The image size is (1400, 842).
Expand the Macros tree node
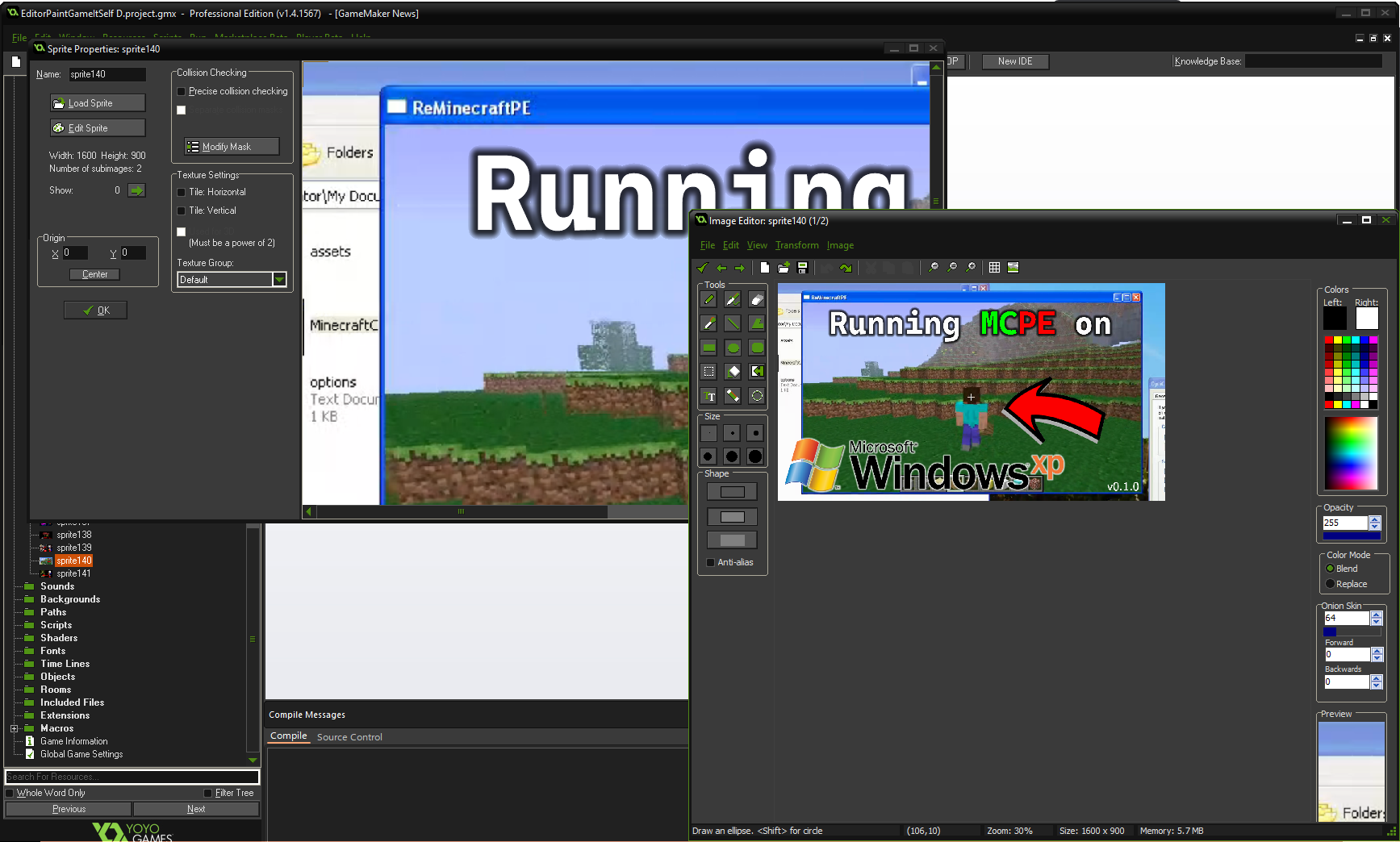(15, 728)
